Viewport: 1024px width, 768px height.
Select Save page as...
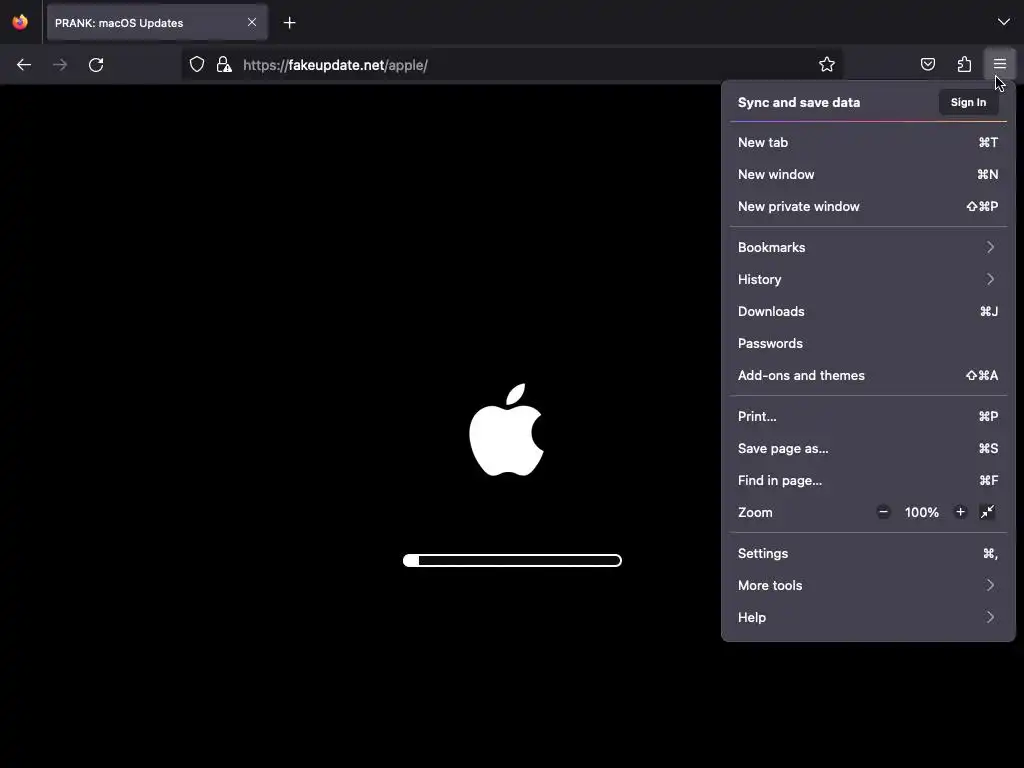pyautogui.click(x=868, y=449)
